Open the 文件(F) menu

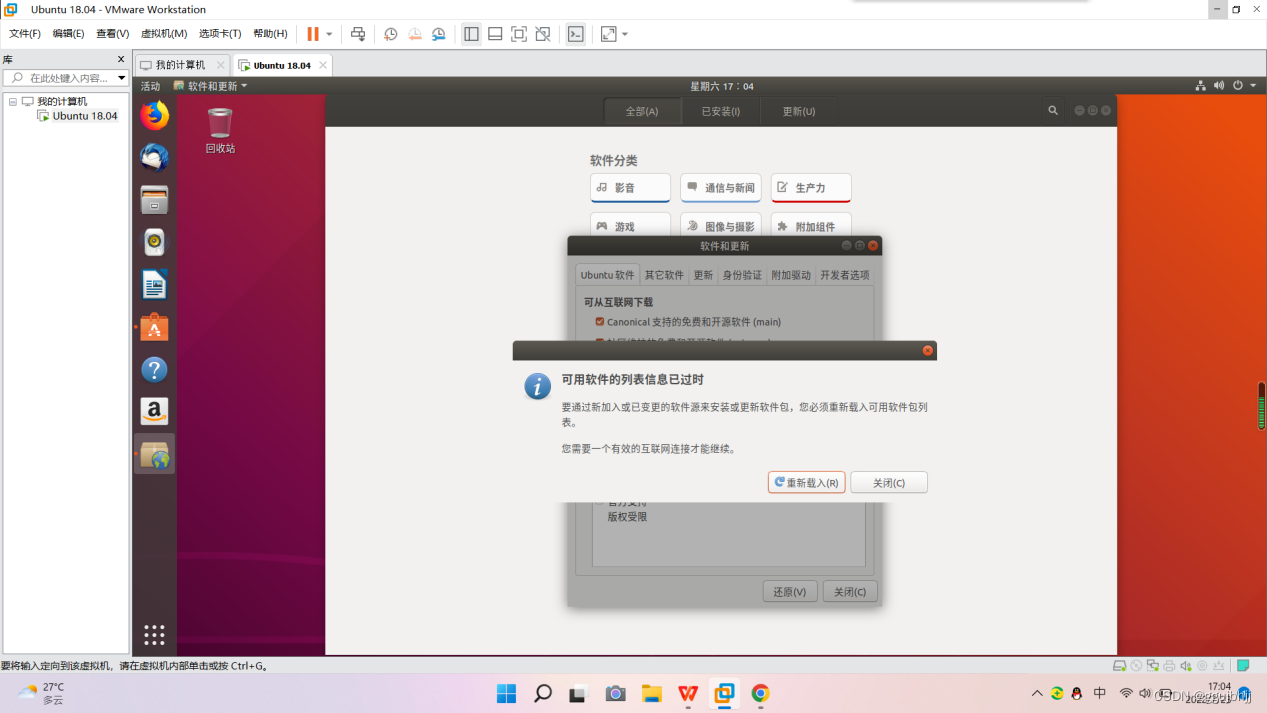(x=25, y=34)
